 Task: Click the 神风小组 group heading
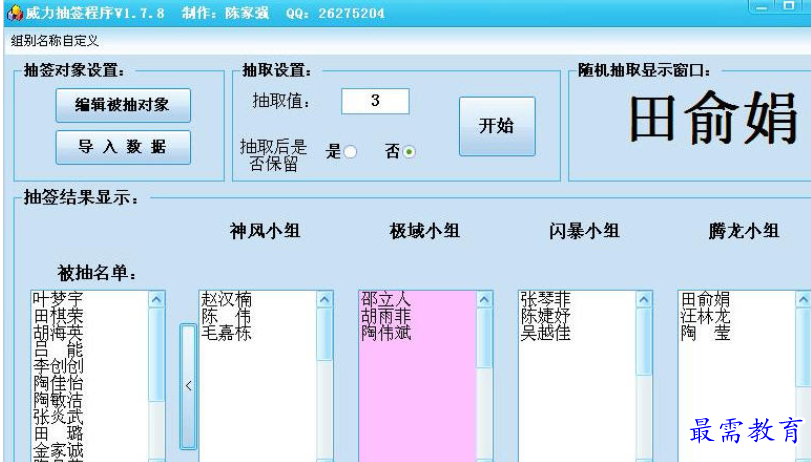pyautogui.click(x=265, y=231)
